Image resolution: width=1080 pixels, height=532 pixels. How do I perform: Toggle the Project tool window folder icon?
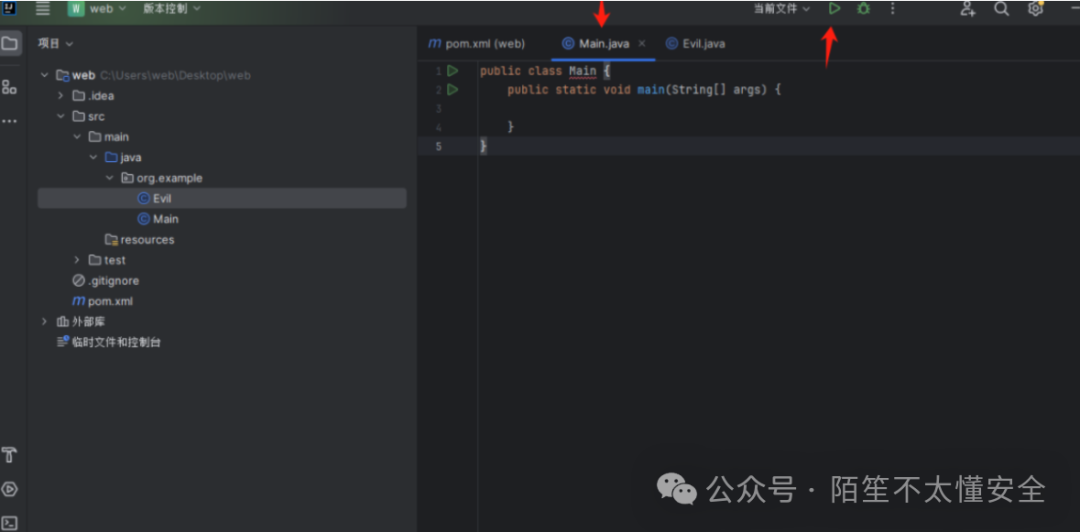(x=10, y=43)
